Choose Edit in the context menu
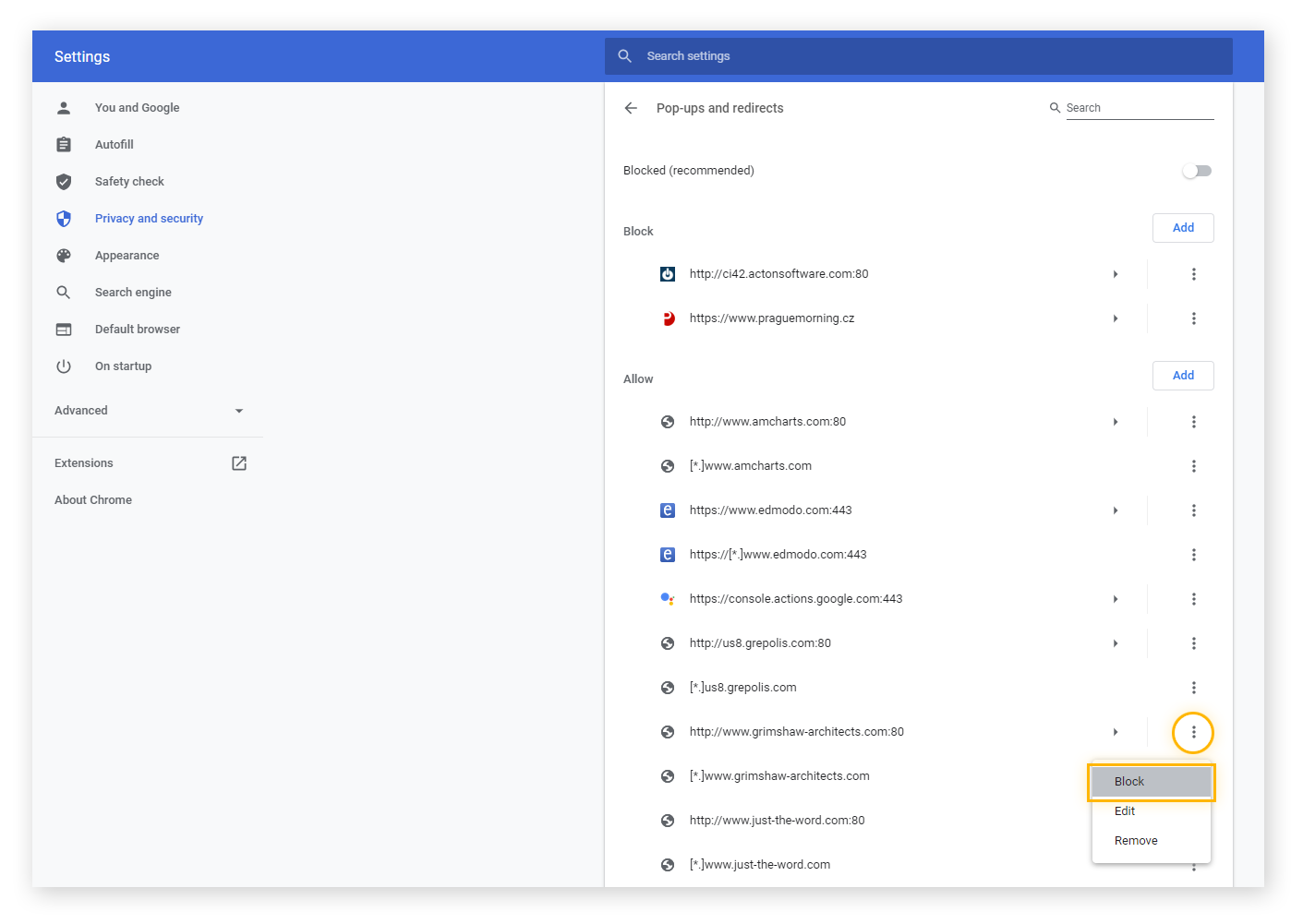Screen dimensions: 1303x924 point(1125,810)
